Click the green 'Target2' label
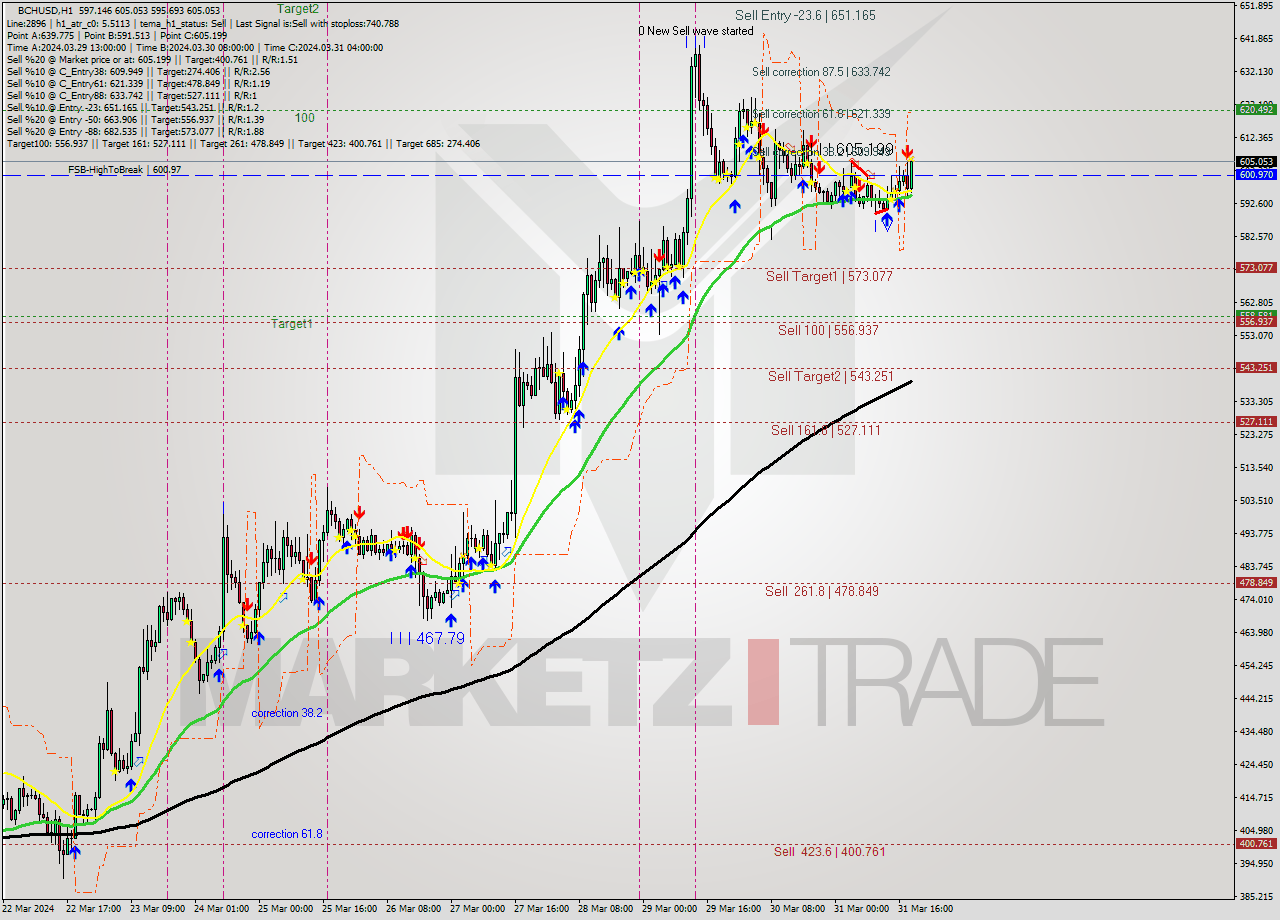 click(298, 9)
